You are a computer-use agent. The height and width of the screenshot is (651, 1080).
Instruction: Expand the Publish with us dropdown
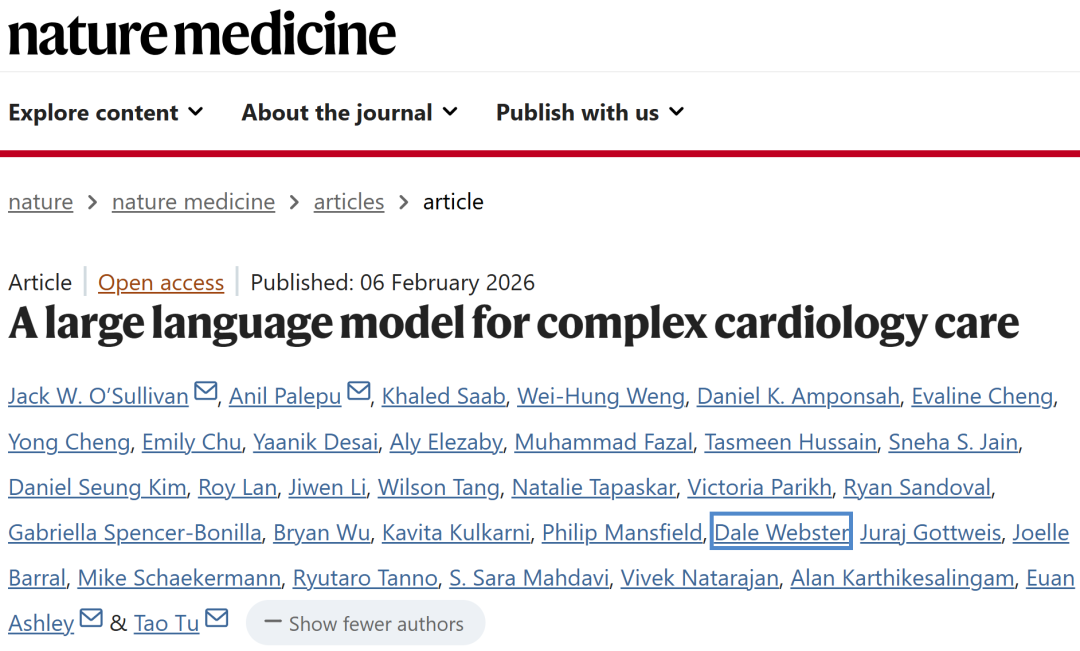(x=590, y=113)
